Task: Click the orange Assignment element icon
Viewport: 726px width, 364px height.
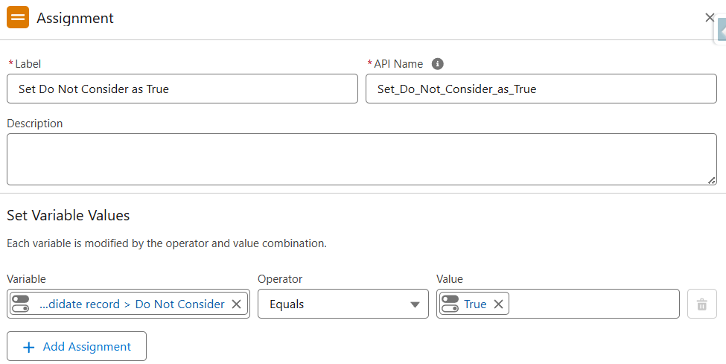Action: click(x=18, y=18)
